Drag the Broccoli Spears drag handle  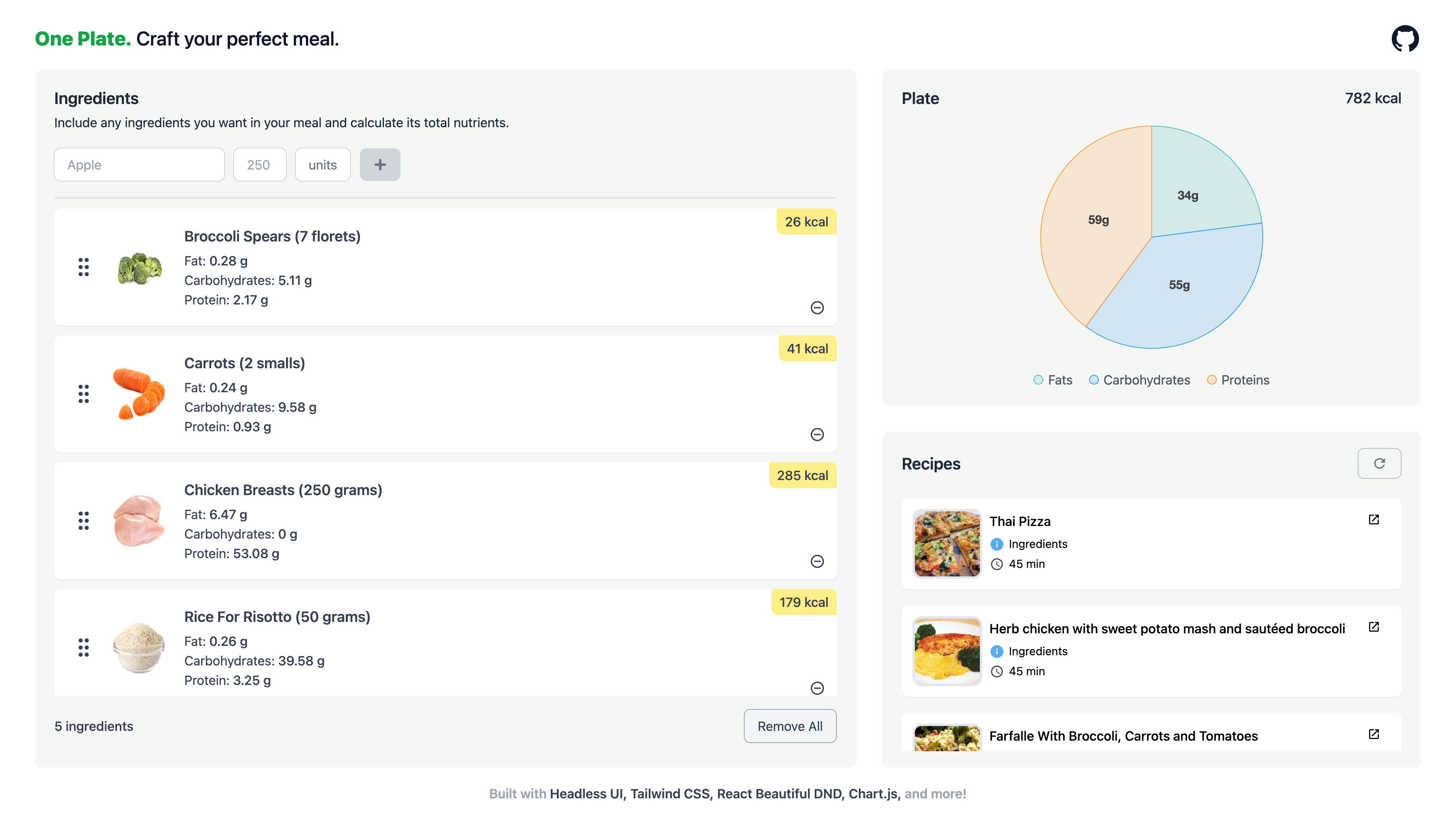pyautogui.click(x=84, y=267)
